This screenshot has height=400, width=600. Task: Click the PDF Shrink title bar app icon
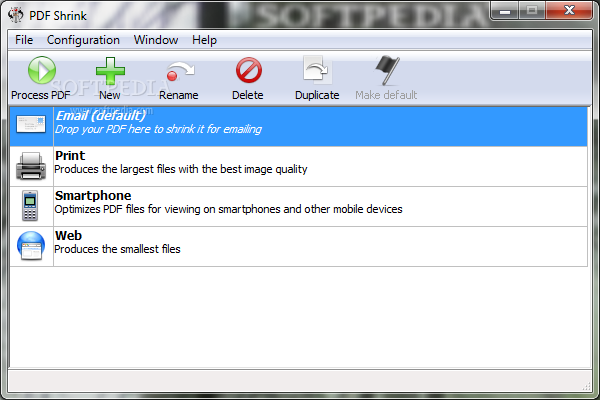pos(16,15)
